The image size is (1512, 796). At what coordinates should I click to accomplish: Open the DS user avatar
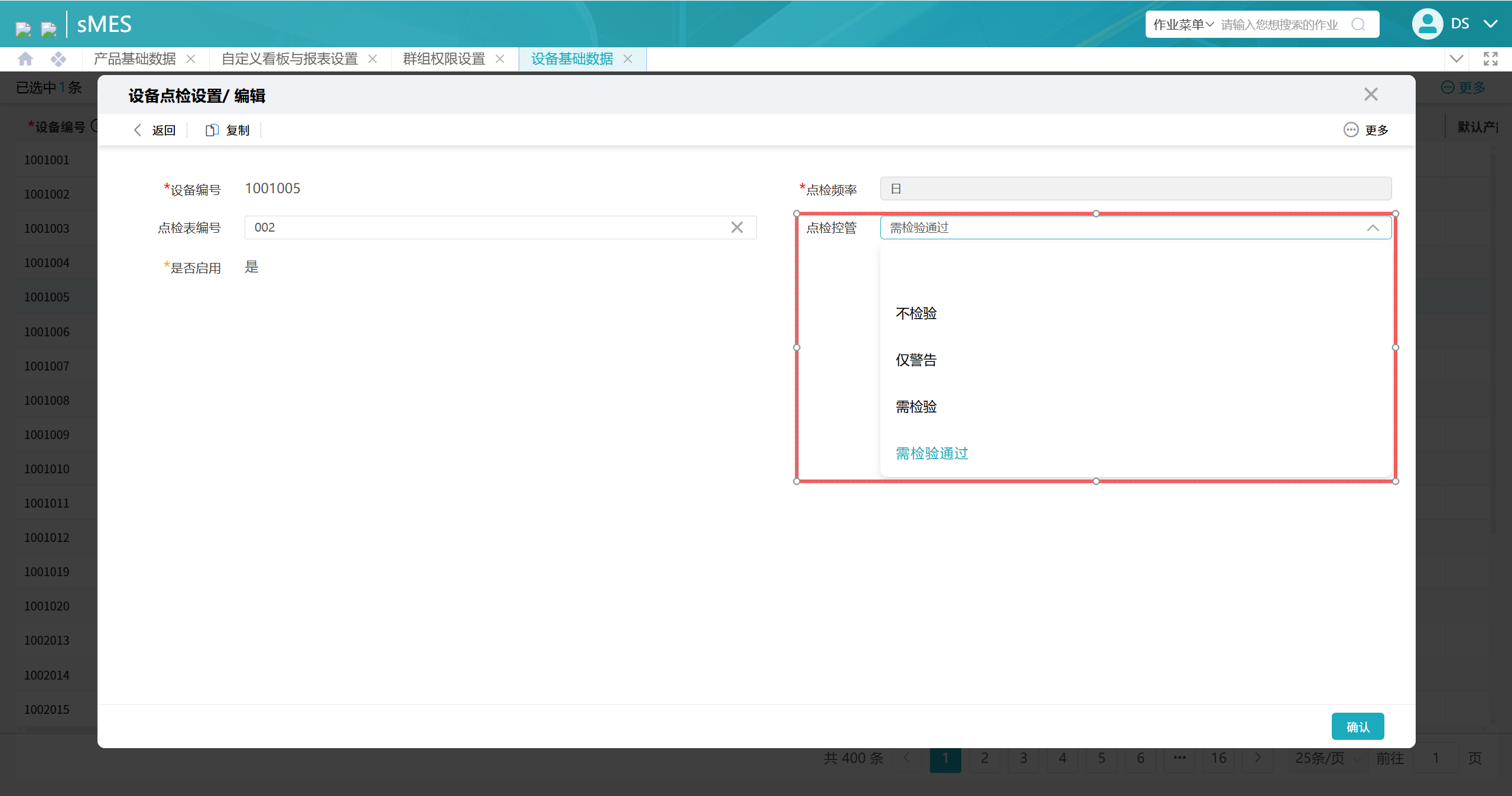pyautogui.click(x=1427, y=24)
